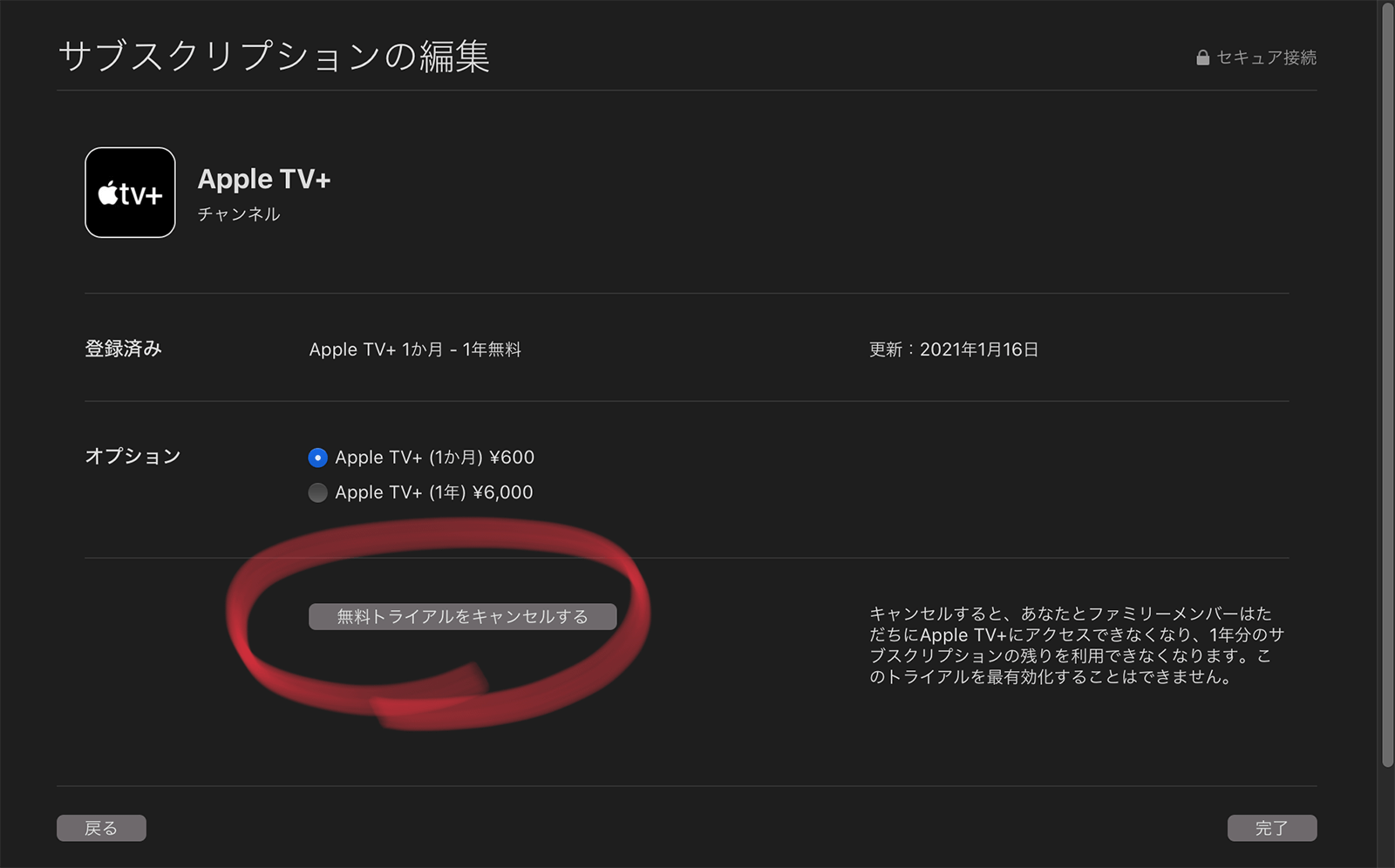This screenshot has width=1395, height=868.
Task: Click the 更新：2021年1月16日 text
Action: click(x=954, y=349)
